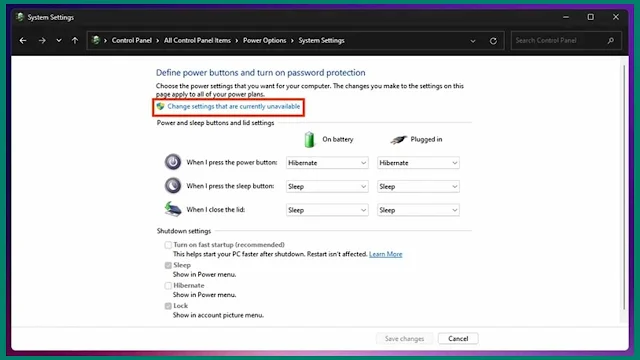Open chevron after Control Panel breadcrumb
The image size is (640, 360).
tap(158, 41)
